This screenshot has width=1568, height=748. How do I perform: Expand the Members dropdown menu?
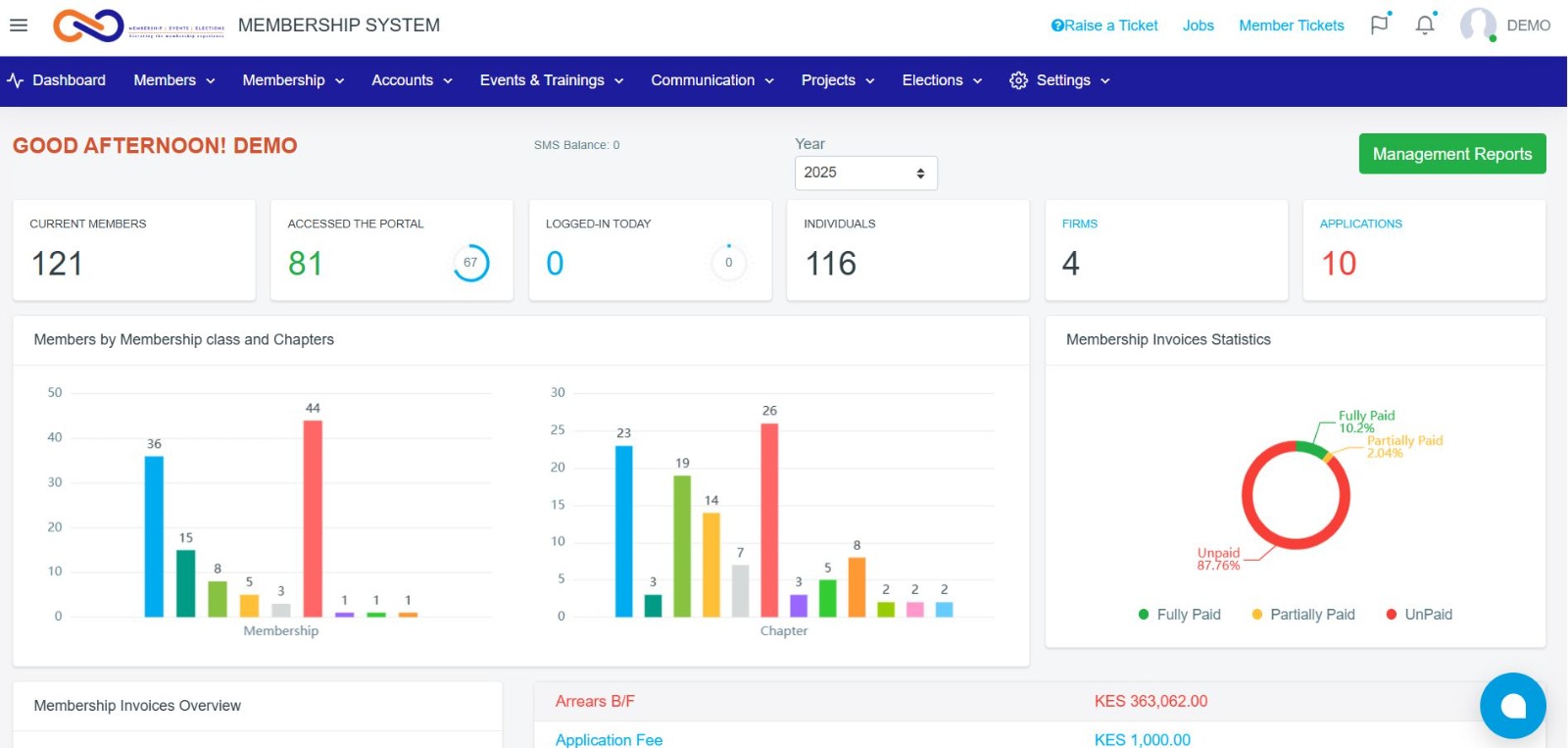coord(173,80)
